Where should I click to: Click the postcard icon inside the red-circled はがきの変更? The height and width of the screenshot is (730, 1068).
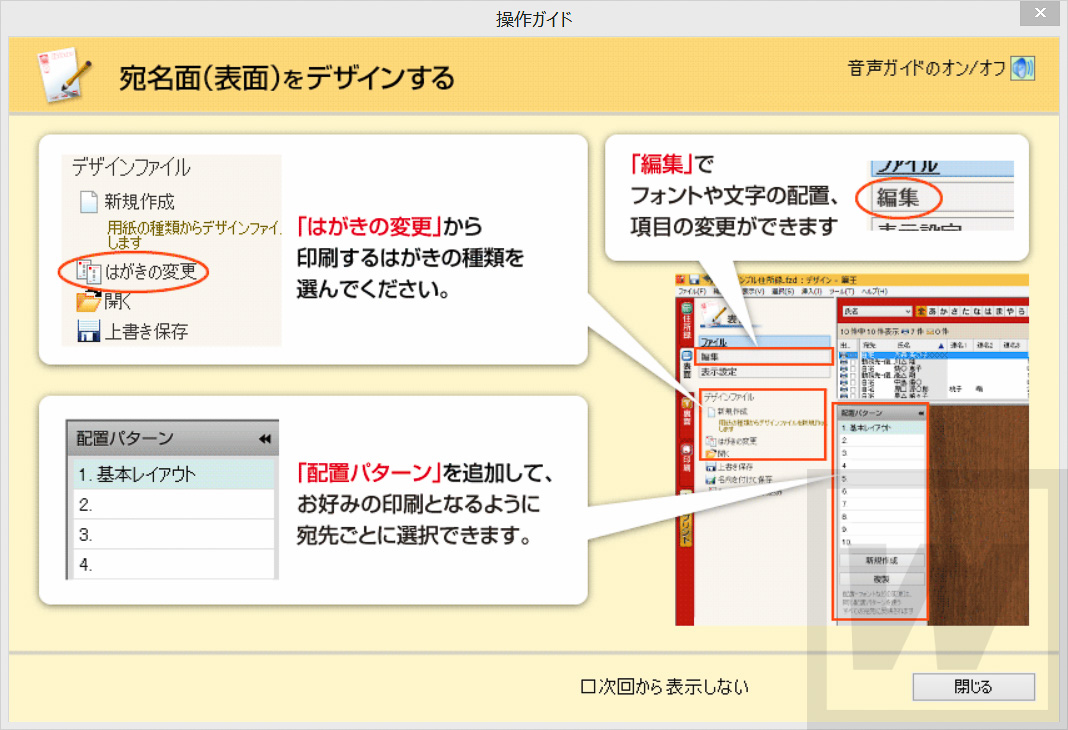89,271
